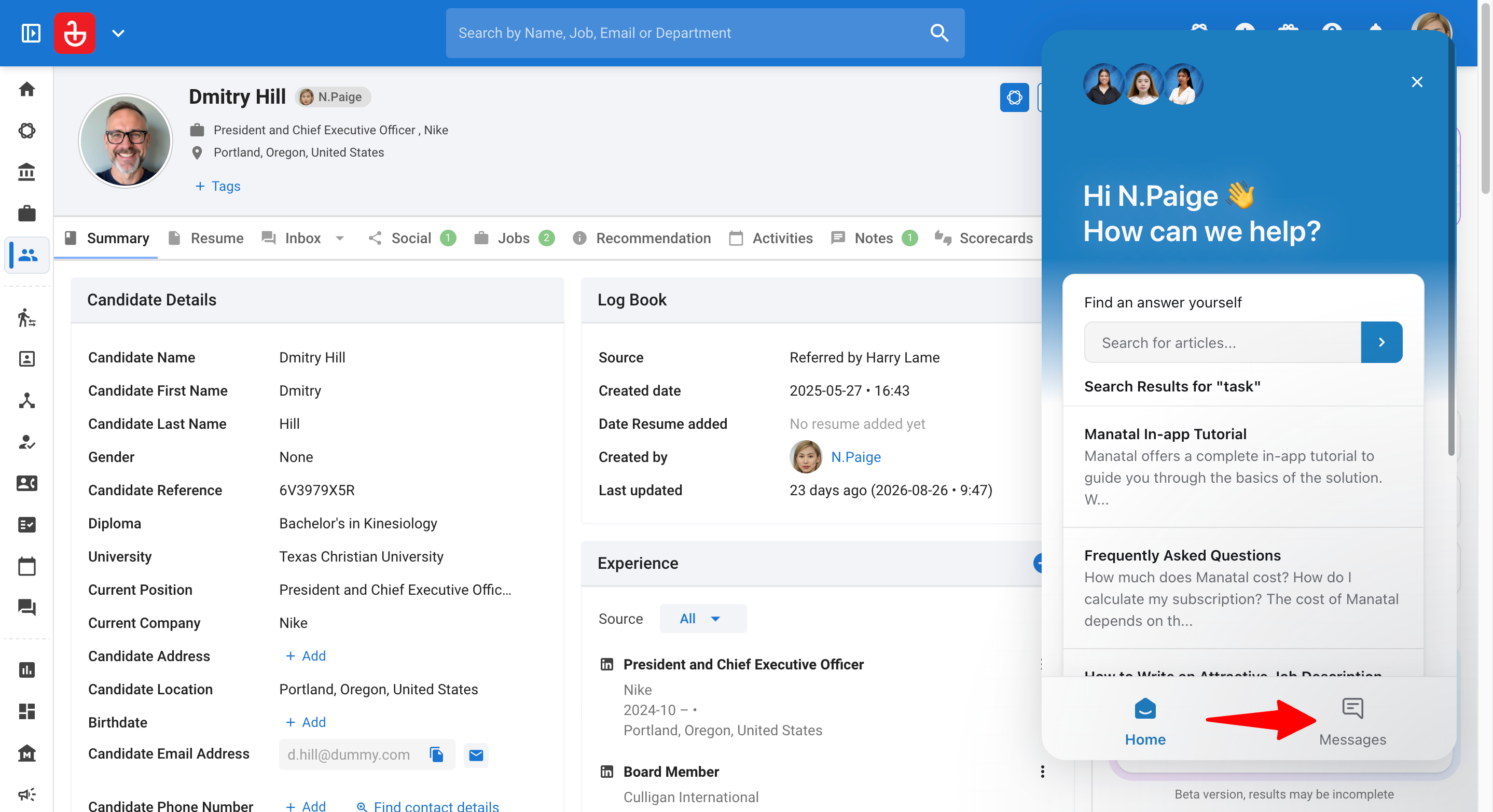1493x812 pixels.
Task: Open the red Manatal logo button
Action: tap(75, 33)
